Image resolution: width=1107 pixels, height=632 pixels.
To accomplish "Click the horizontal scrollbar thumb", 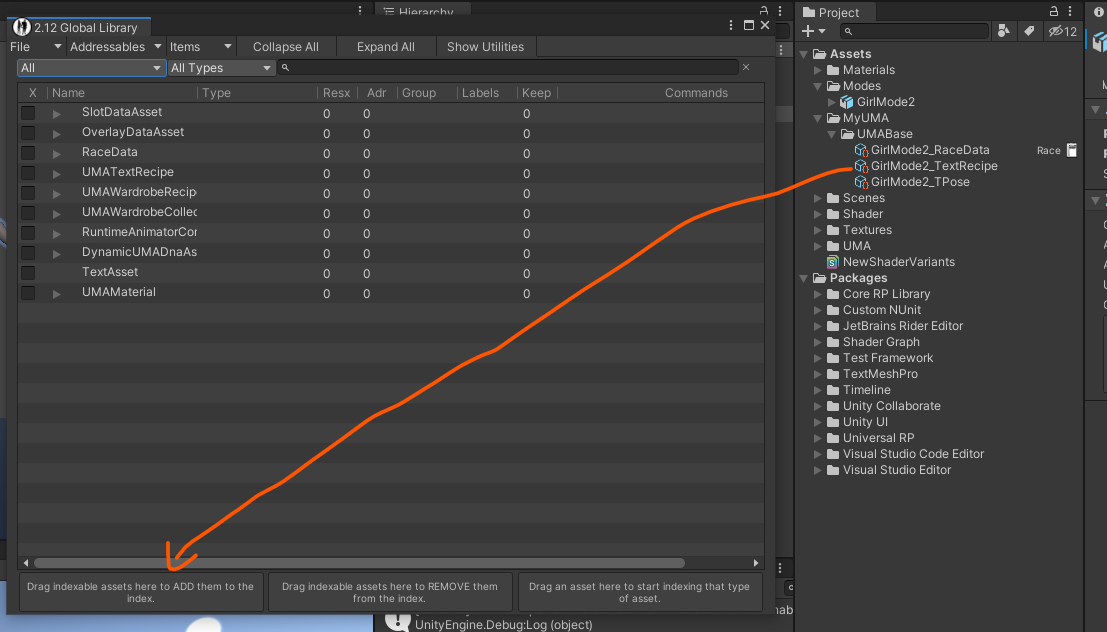I will (359, 563).
